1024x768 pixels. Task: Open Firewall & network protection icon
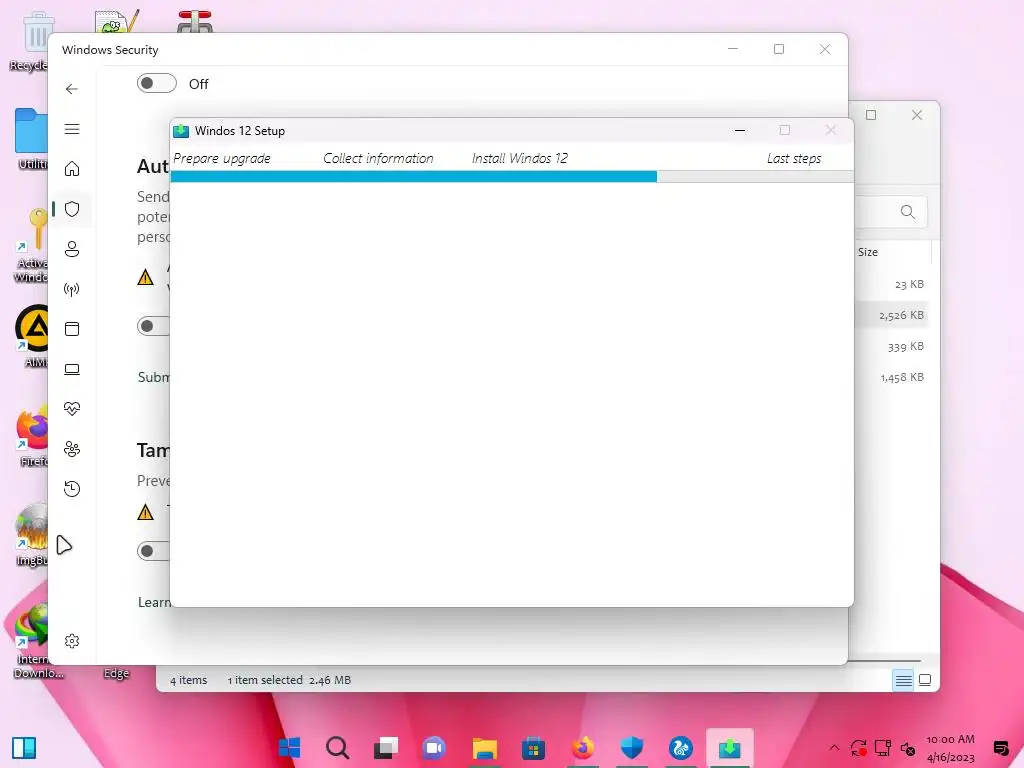(x=72, y=289)
